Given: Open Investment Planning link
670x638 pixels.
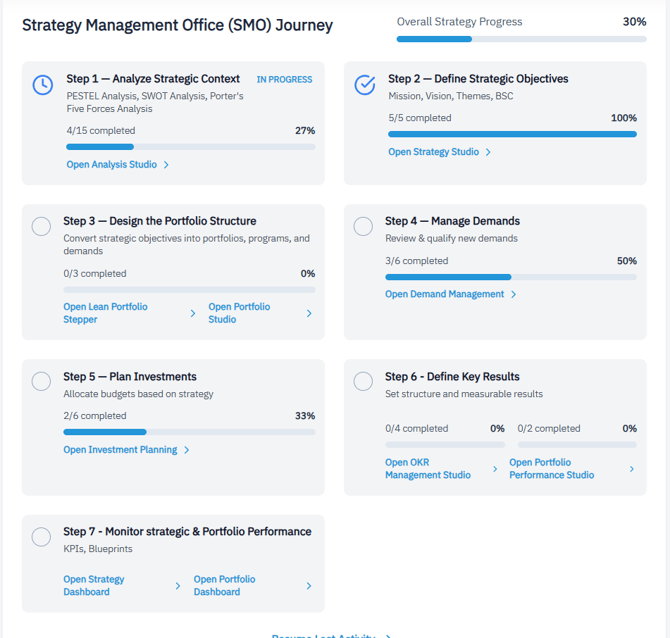Looking at the screenshot, I should [x=120, y=450].
